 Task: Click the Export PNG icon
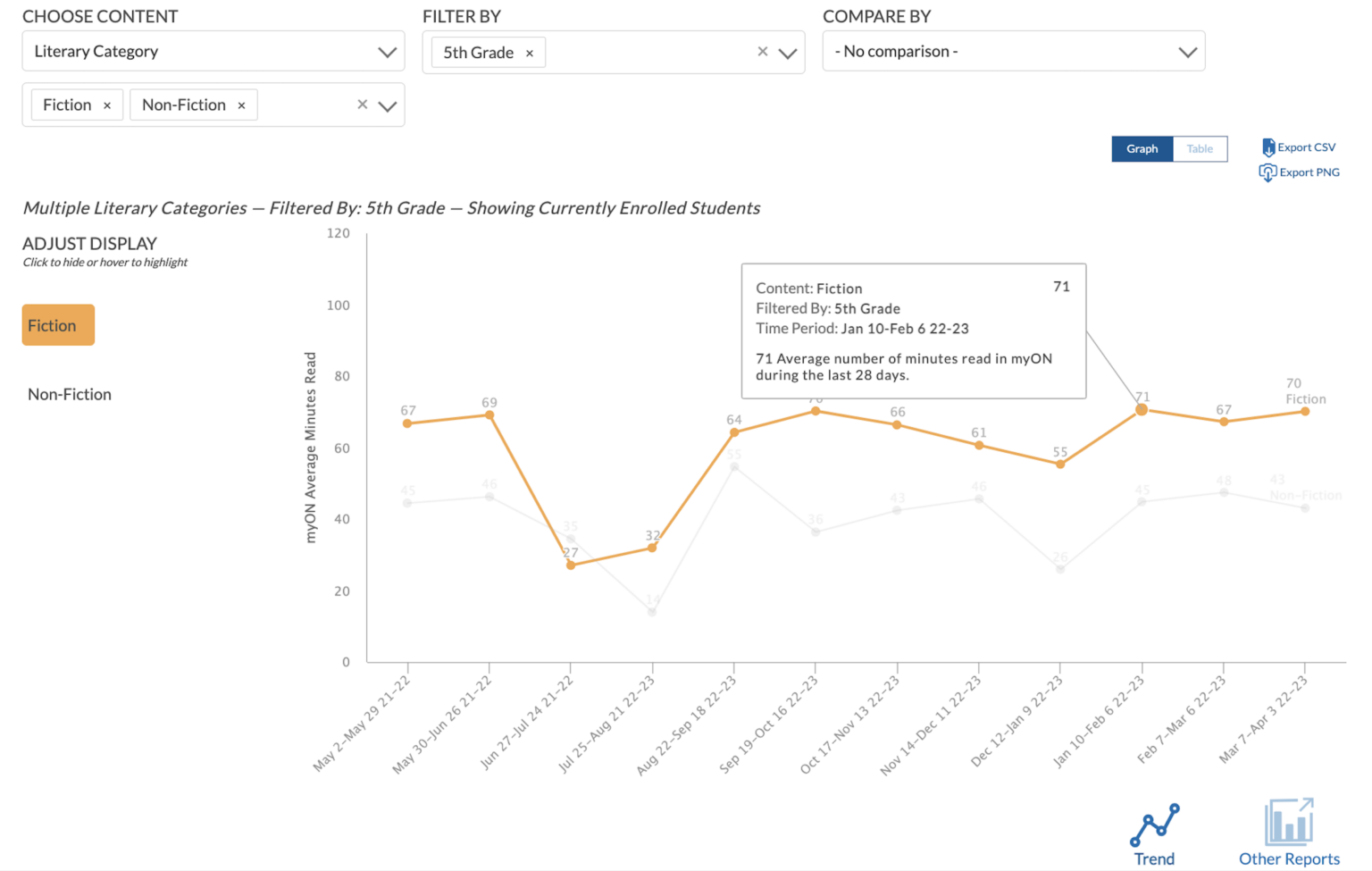coord(1269,172)
